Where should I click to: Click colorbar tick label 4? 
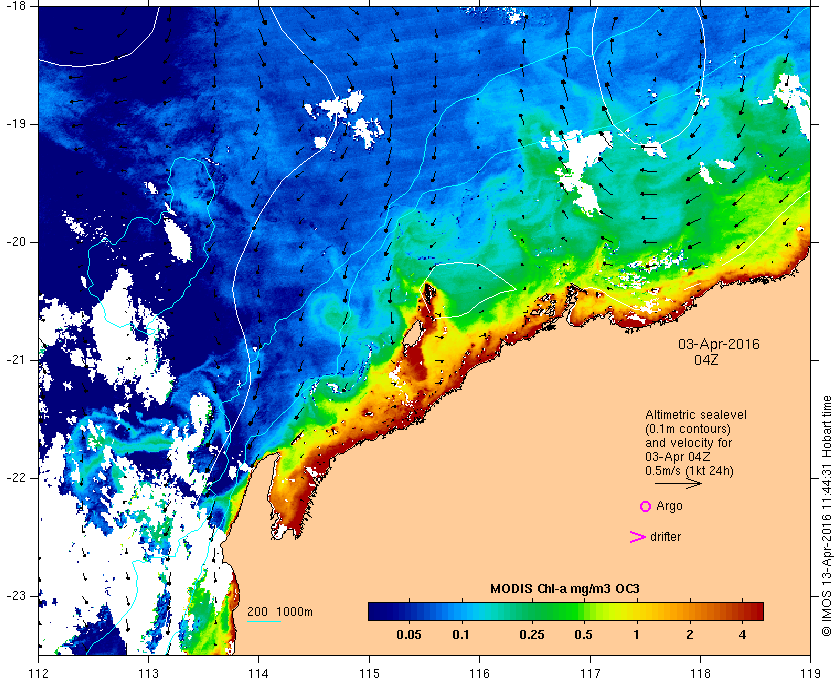pyautogui.click(x=742, y=635)
